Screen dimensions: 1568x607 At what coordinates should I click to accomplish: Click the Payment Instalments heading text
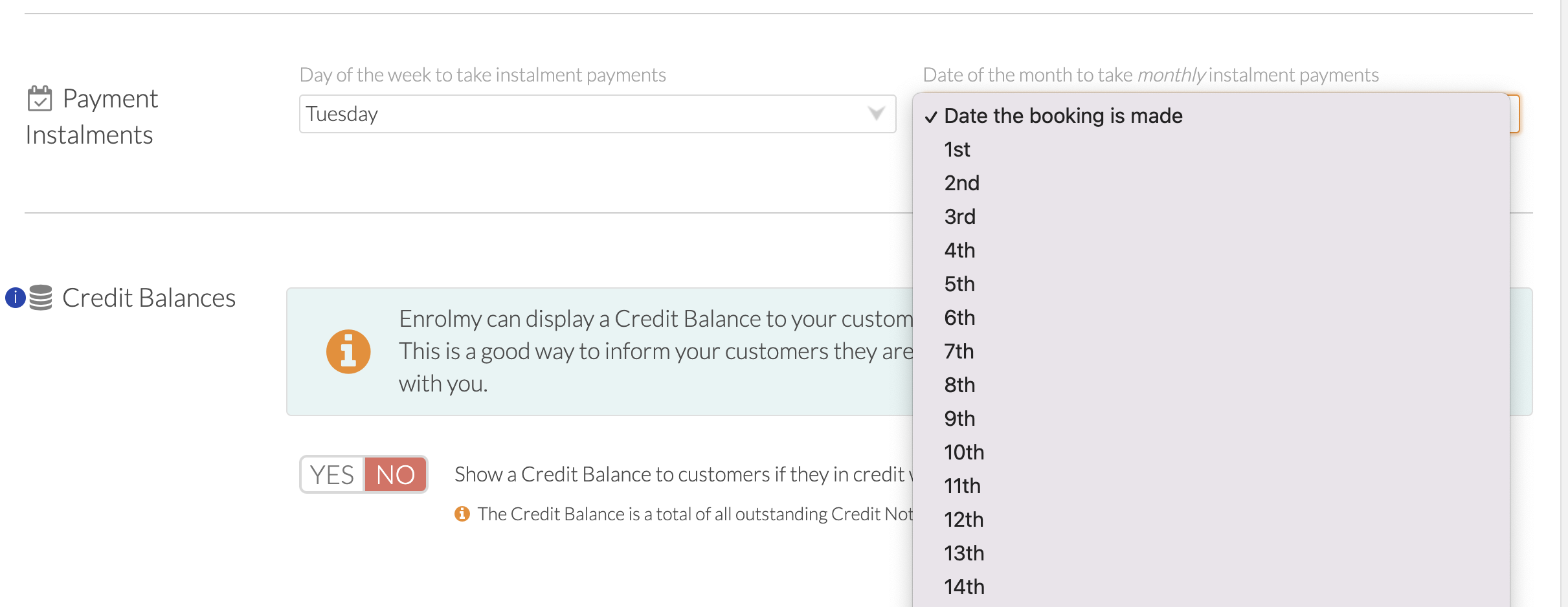click(x=92, y=116)
